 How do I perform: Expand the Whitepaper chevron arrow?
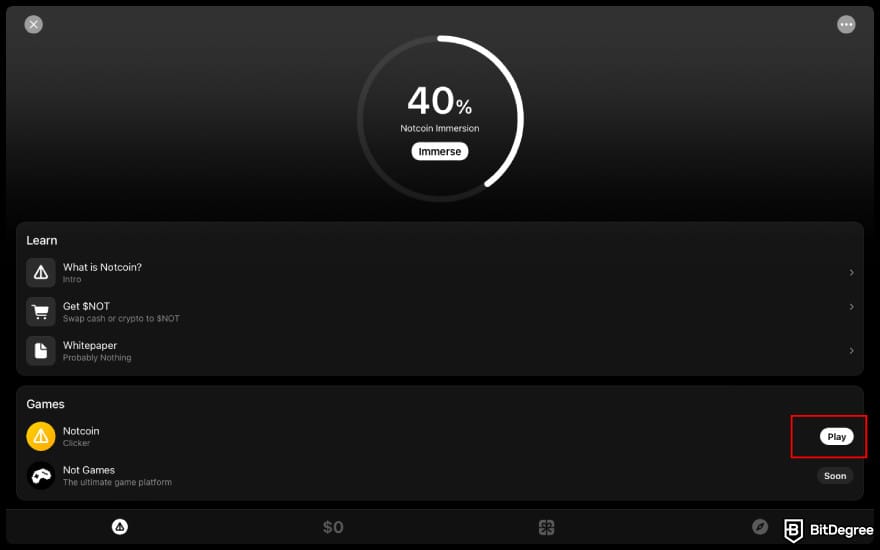(851, 351)
